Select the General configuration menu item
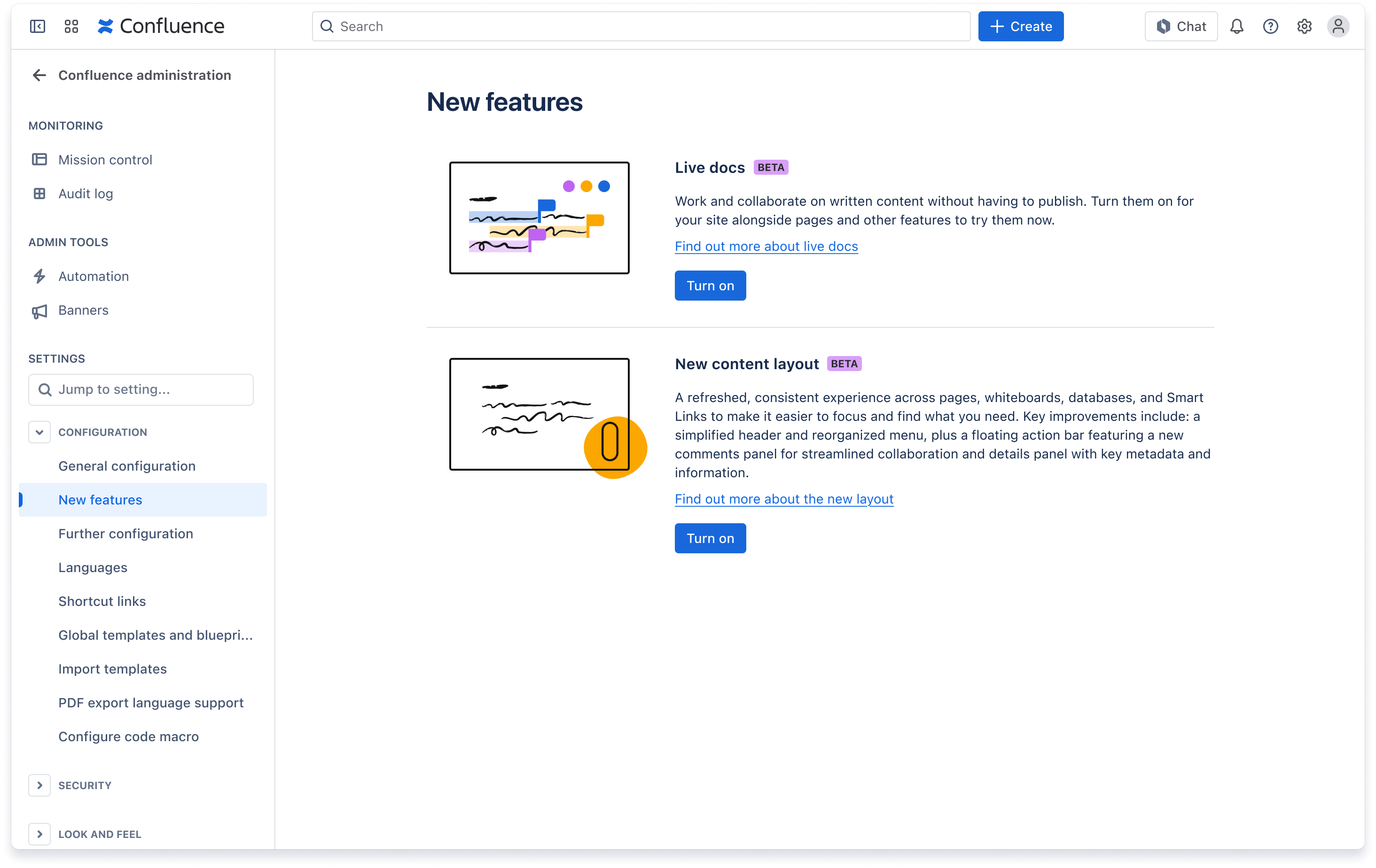 (x=127, y=466)
